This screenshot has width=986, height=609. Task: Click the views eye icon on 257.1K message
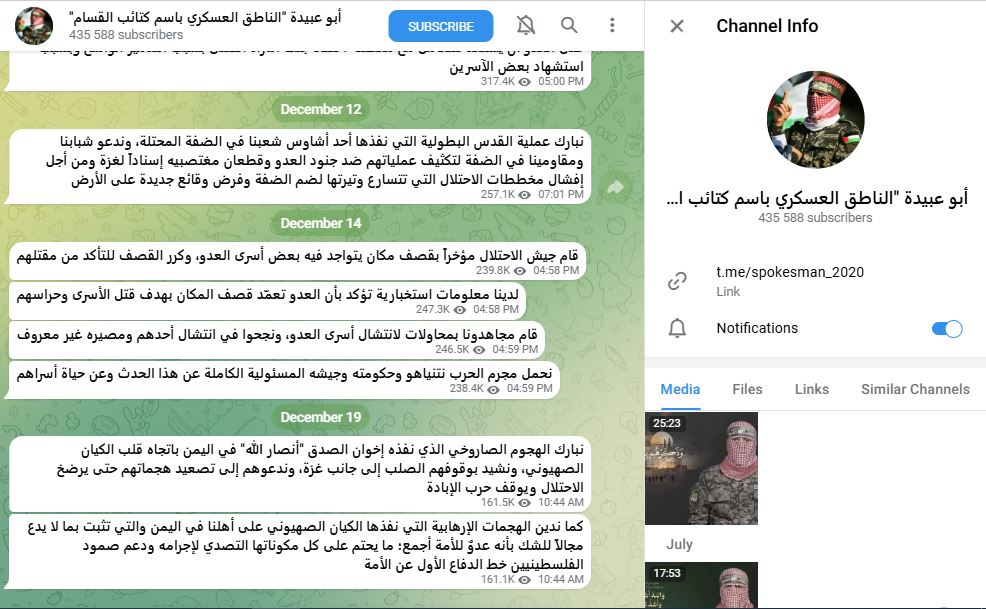(524, 195)
